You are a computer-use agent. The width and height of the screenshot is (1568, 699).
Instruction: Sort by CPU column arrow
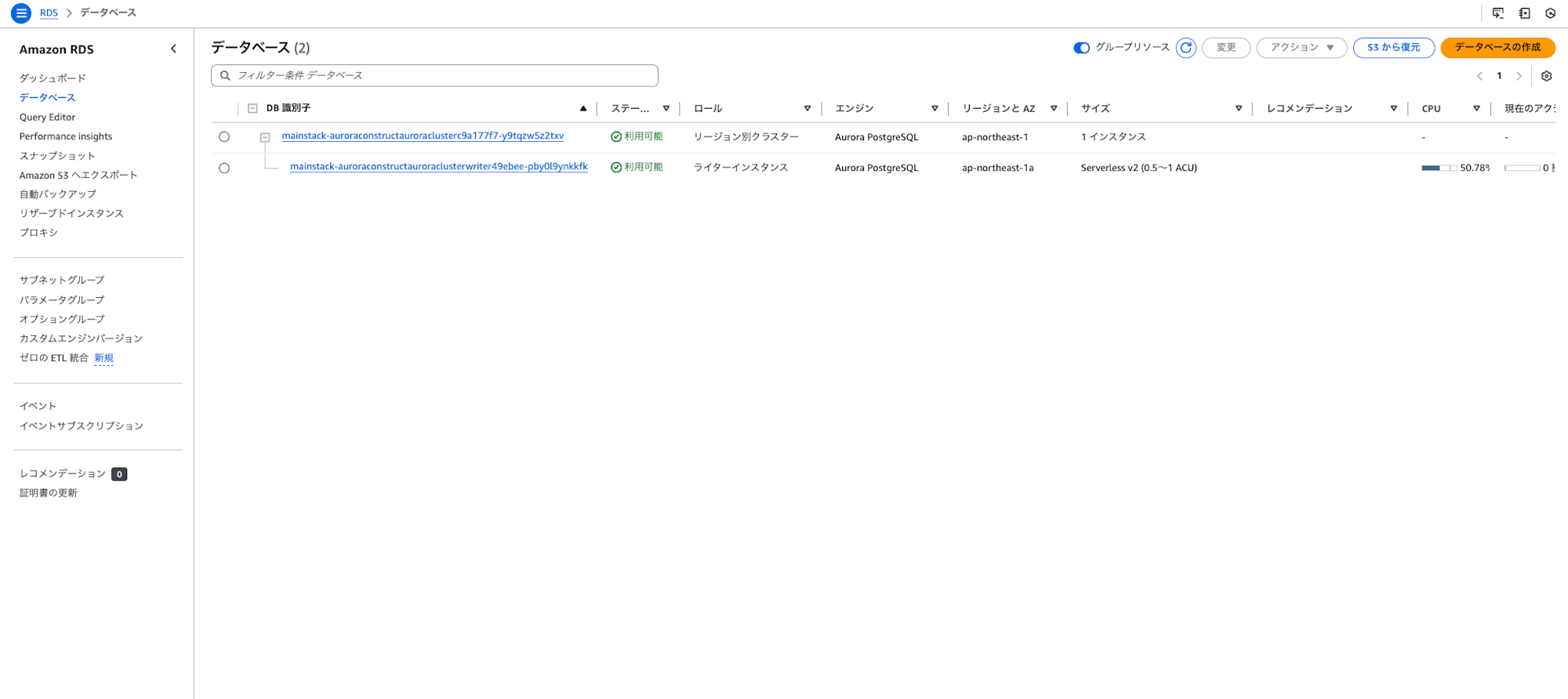point(1476,108)
